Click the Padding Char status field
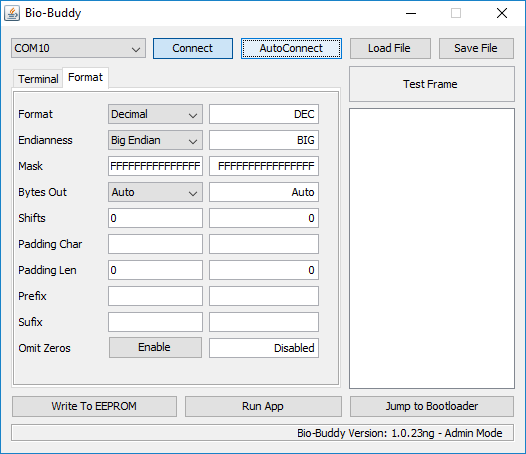Image resolution: width=526 pixels, height=454 pixels. pyautogui.click(x=264, y=244)
